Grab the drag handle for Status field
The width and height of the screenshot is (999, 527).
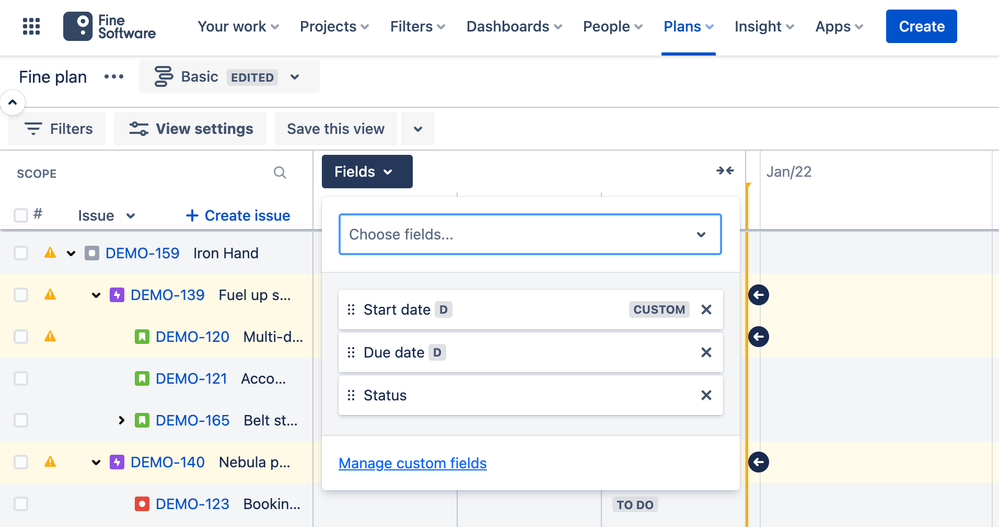[x=351, y=396]
